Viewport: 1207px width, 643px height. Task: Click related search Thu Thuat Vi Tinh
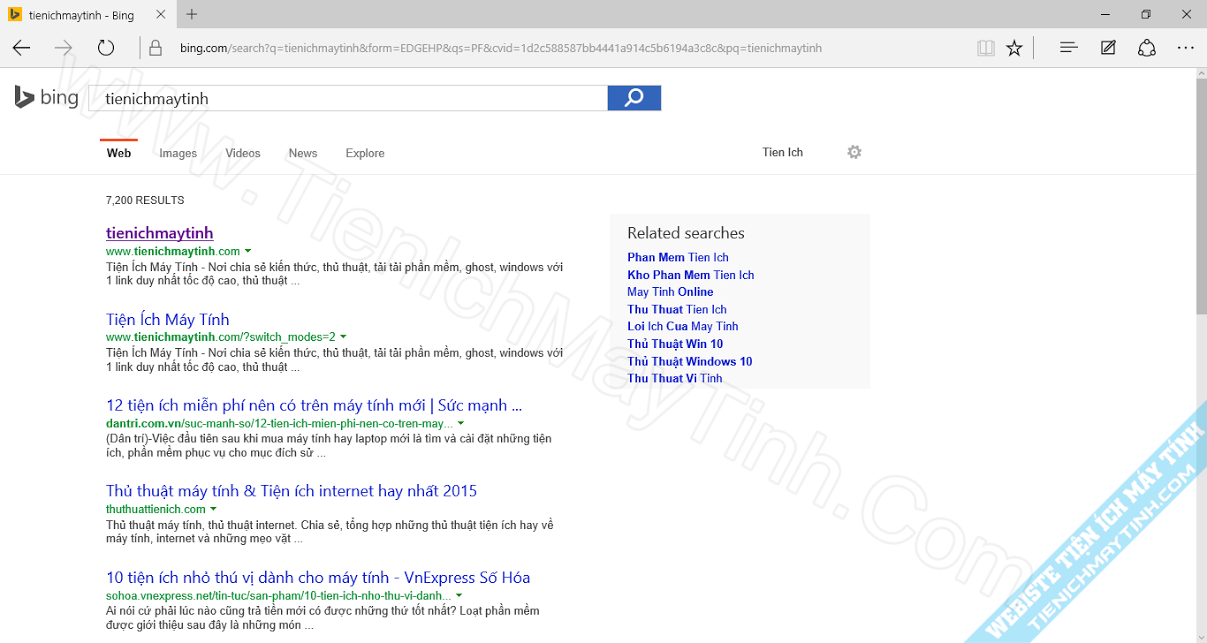pyautogui.click(x=675, y=378)
